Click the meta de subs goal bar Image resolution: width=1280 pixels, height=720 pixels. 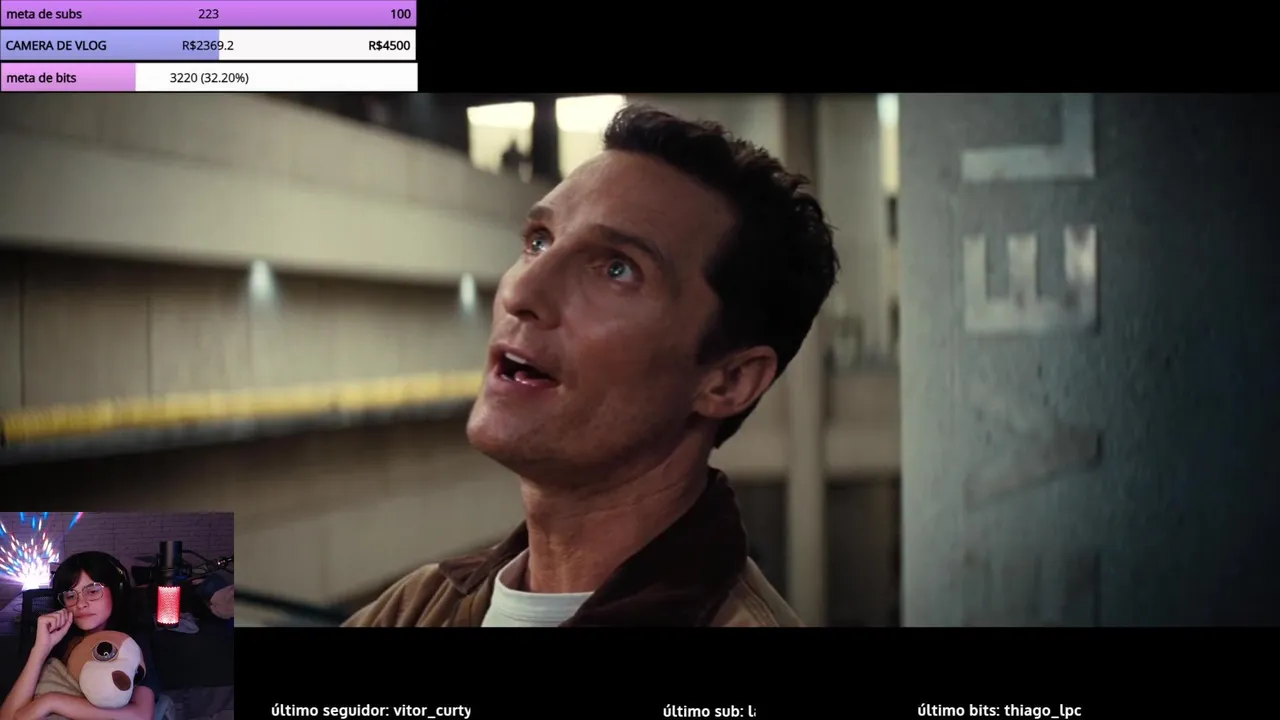(208, 14)
